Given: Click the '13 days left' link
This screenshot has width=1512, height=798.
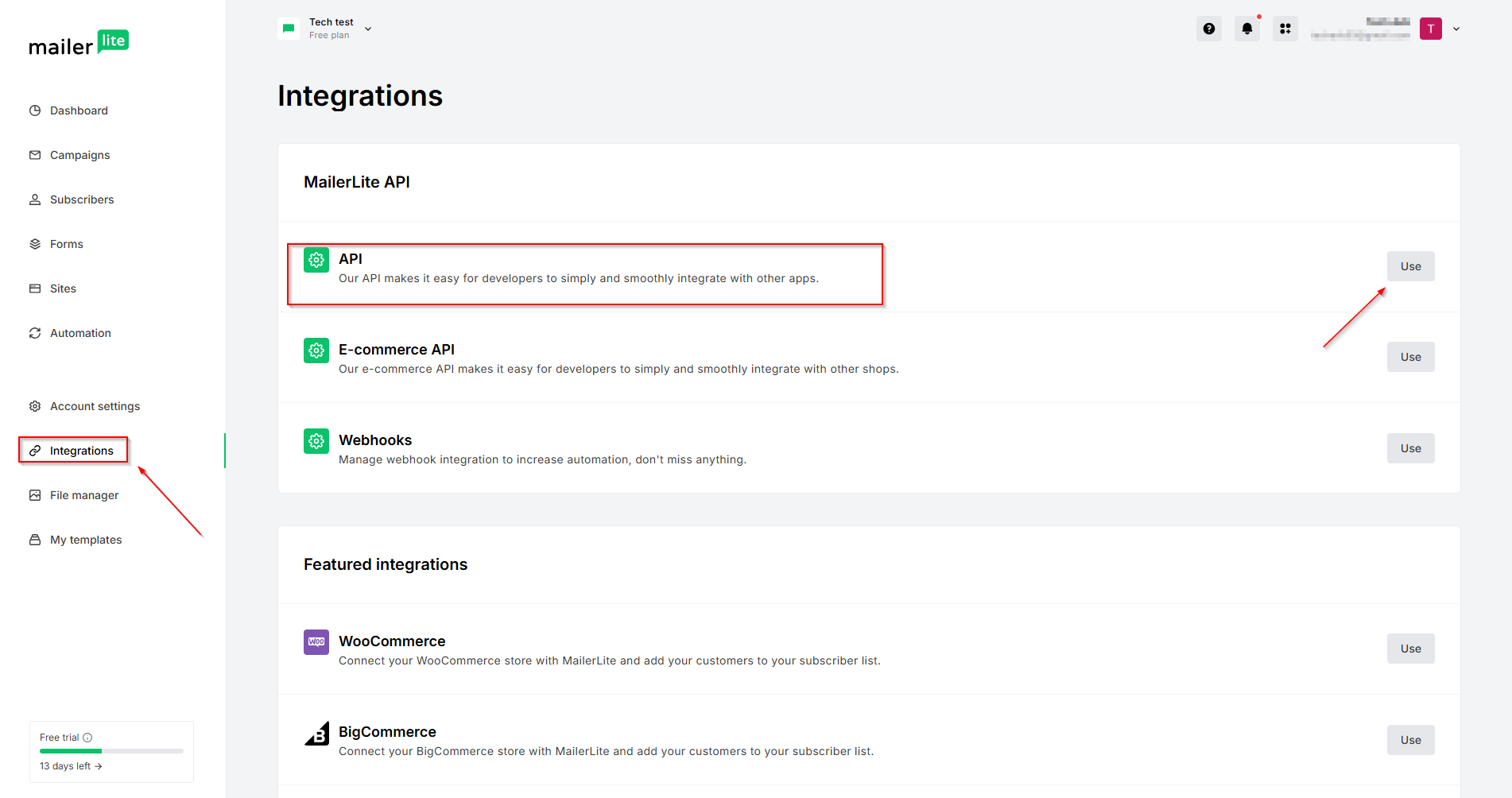Looking at the screenshot, I should point(71,766).
